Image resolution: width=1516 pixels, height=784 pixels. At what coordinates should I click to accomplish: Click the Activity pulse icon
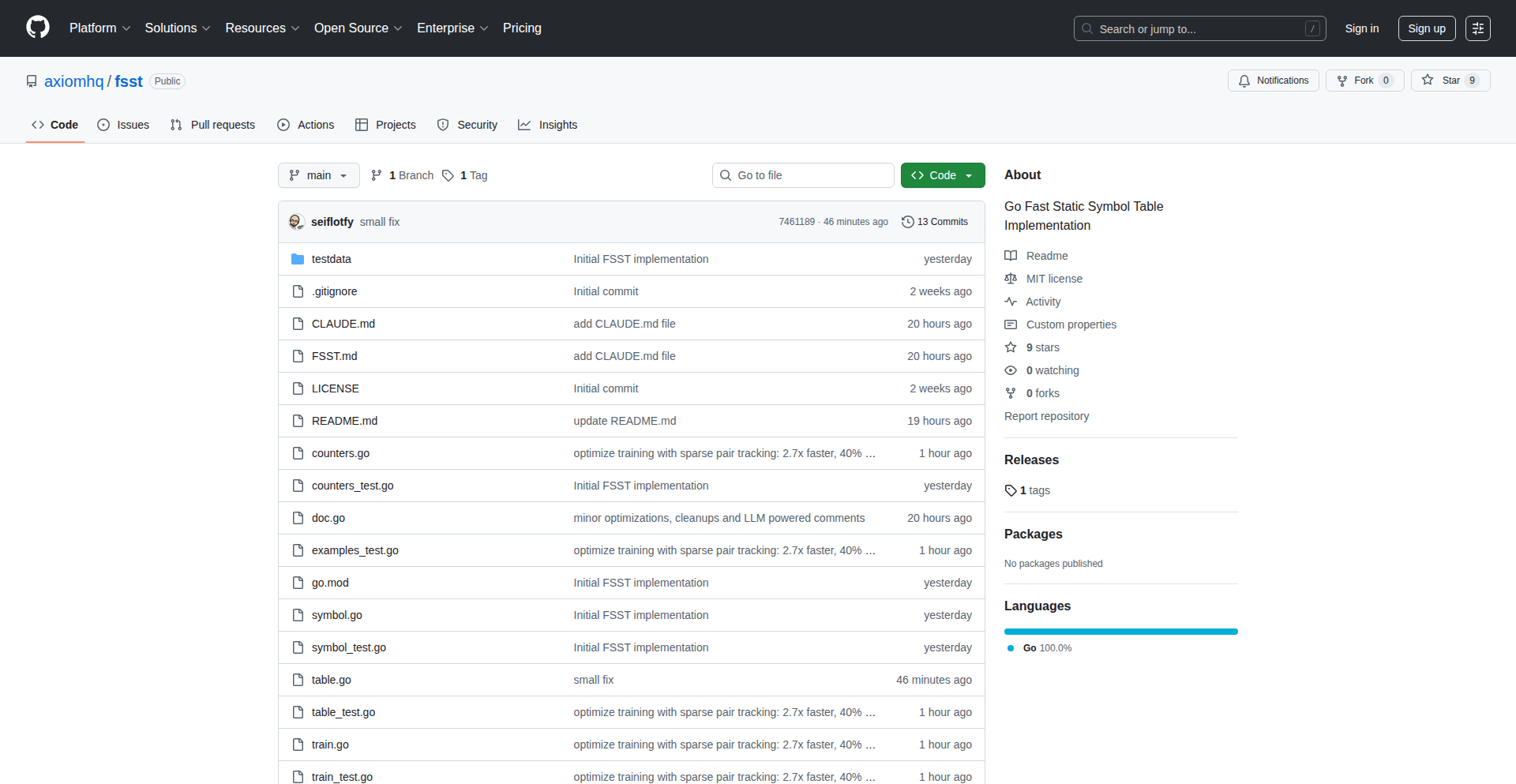tap(1011, 302)
